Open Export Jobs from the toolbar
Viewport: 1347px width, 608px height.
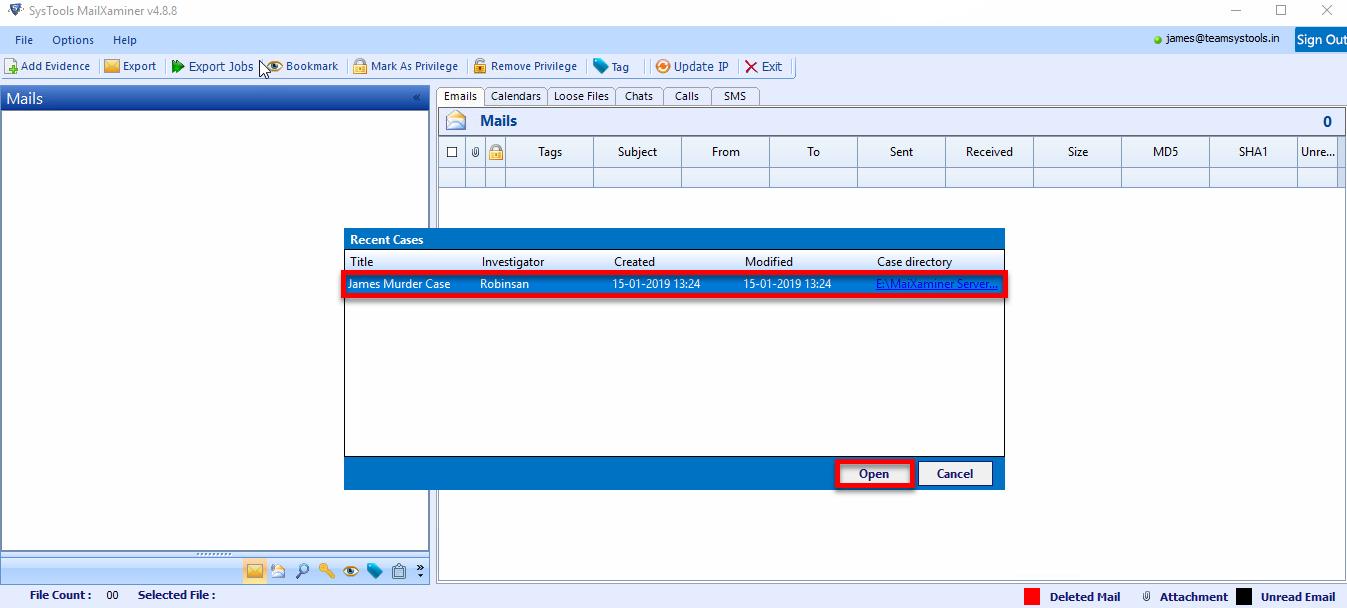tap(211, 67)
